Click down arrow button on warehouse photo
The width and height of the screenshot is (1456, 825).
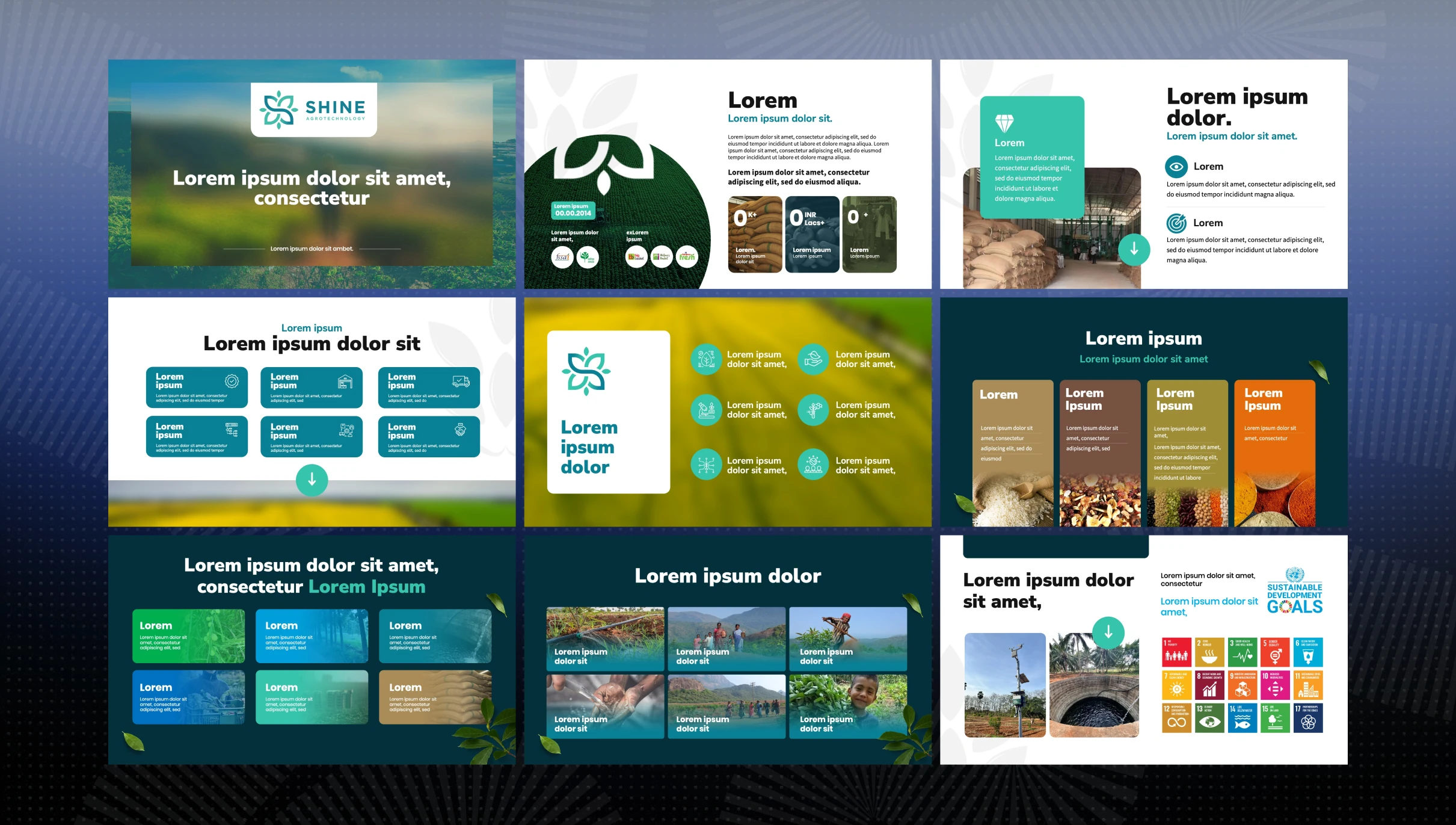[x=1134, y=249]
